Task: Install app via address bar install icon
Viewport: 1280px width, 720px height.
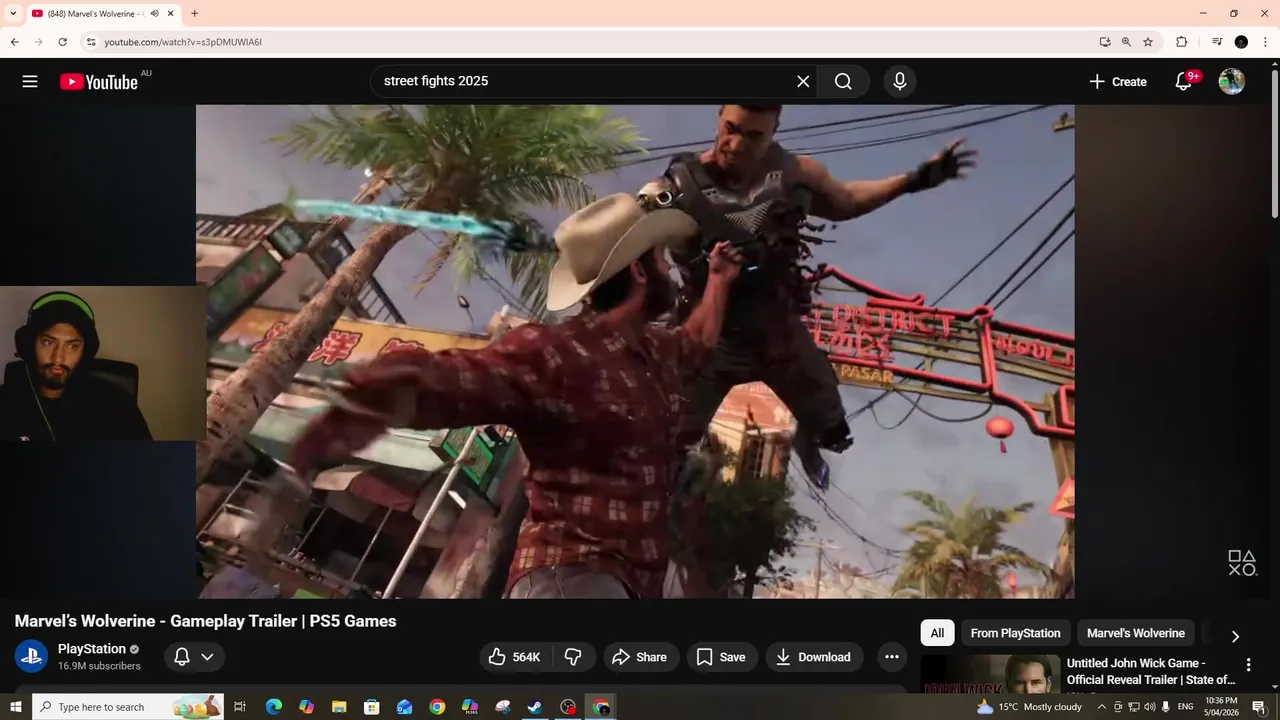Action: coord(1105,42)
